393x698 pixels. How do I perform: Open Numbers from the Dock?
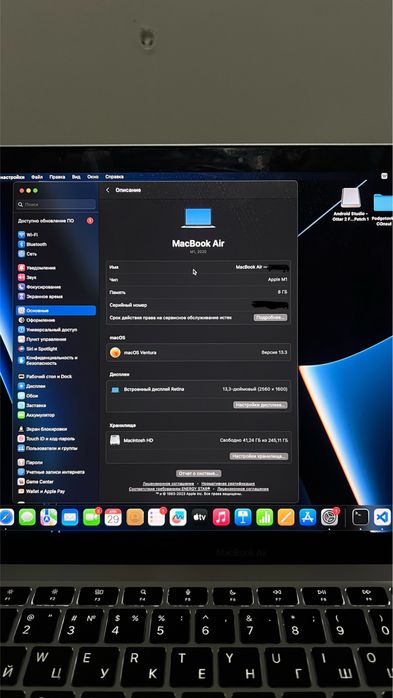(x=264, y=517)
